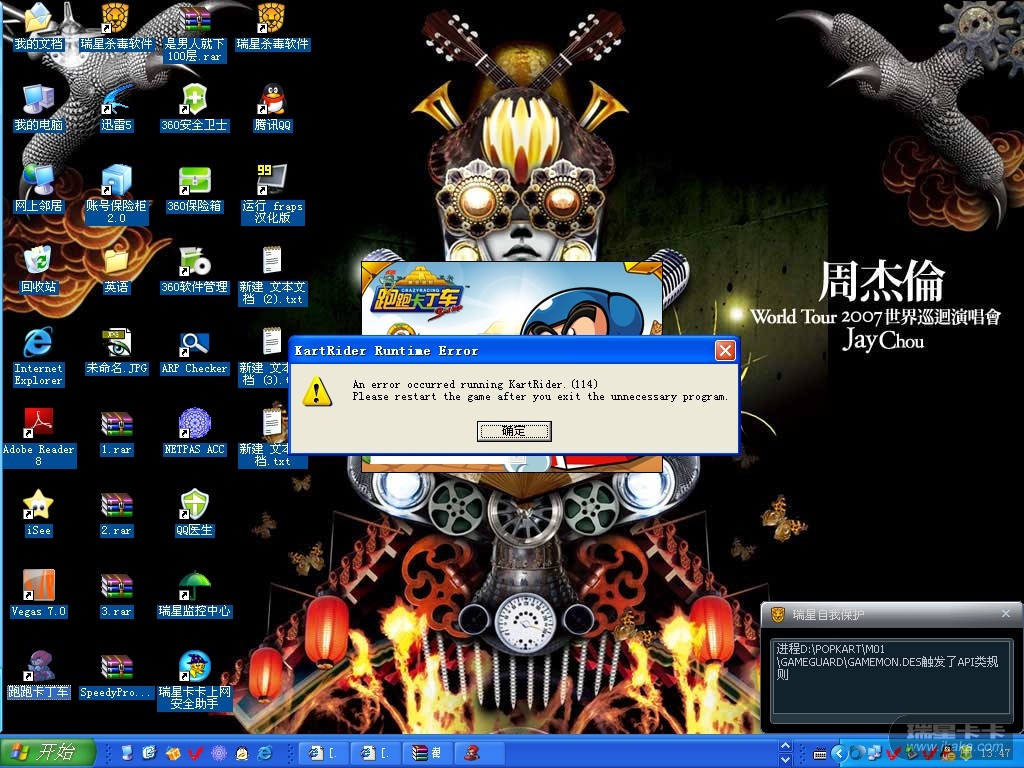This screenshot has height=768, width=1024.
Task: Switch to the KartRider taskbar window
Action: pyautogui.click(x=481, y=753)
